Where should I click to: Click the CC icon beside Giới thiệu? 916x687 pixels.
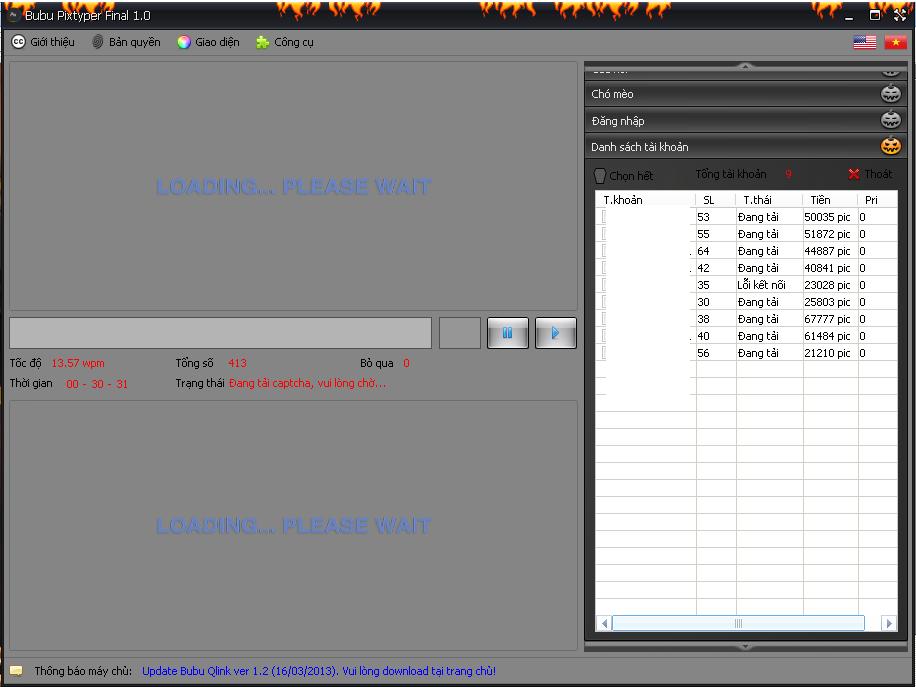pos(19,42)
